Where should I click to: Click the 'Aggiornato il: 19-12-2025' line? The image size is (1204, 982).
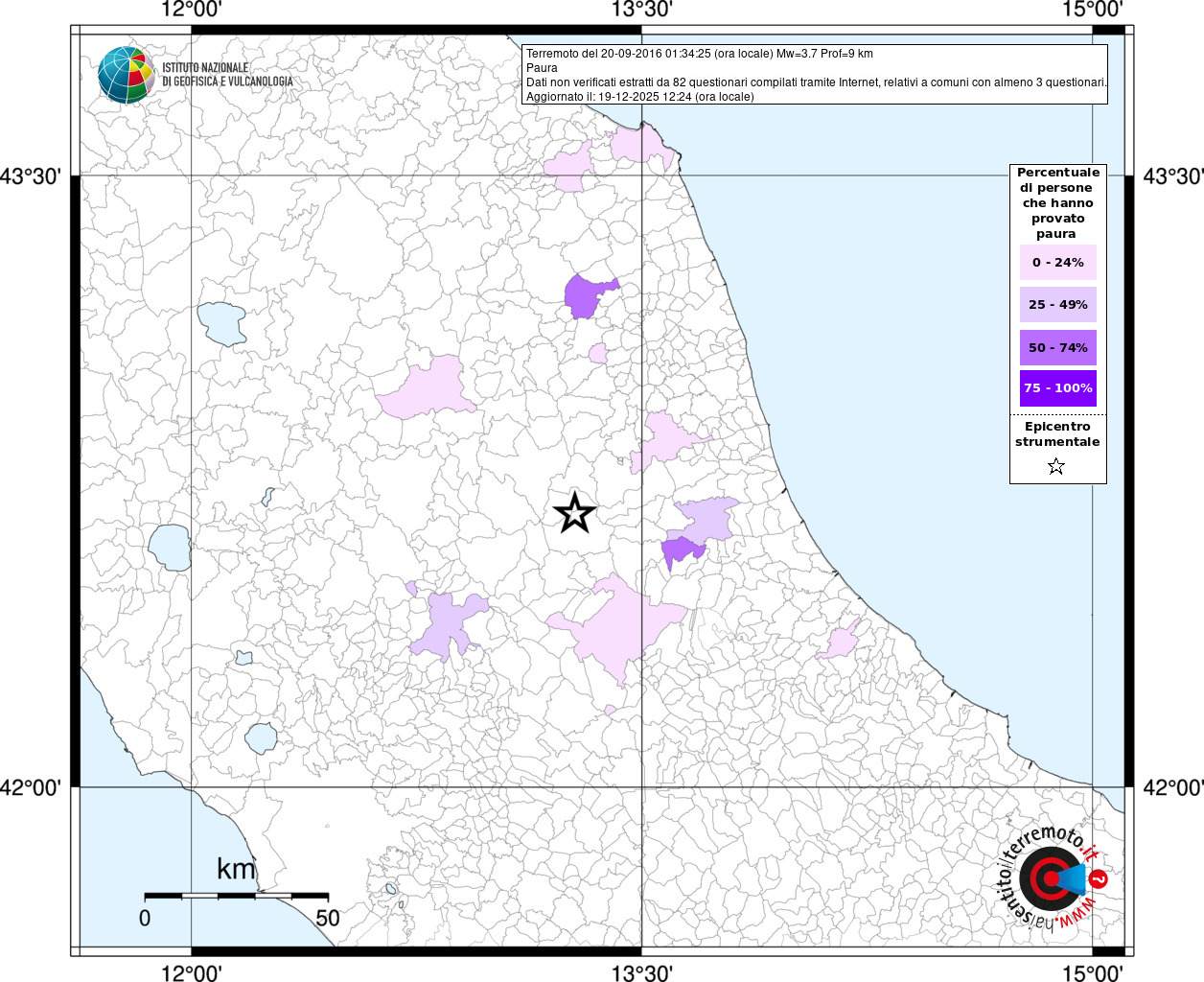click(639, 97)
